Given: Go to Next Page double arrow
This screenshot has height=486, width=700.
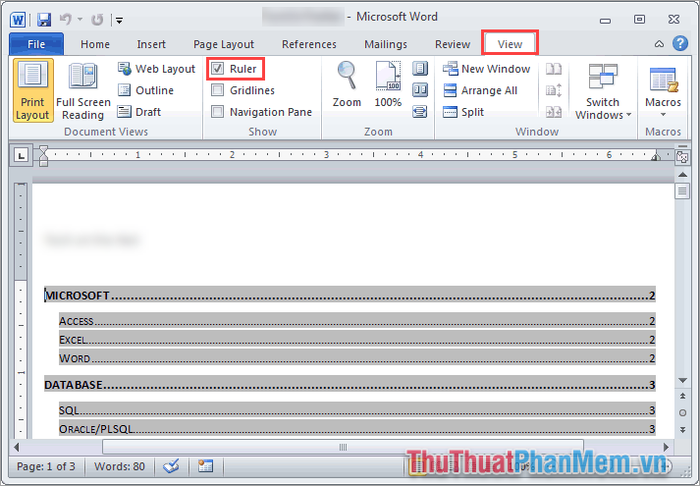Looking at the screenshot, I should [683, 429].
